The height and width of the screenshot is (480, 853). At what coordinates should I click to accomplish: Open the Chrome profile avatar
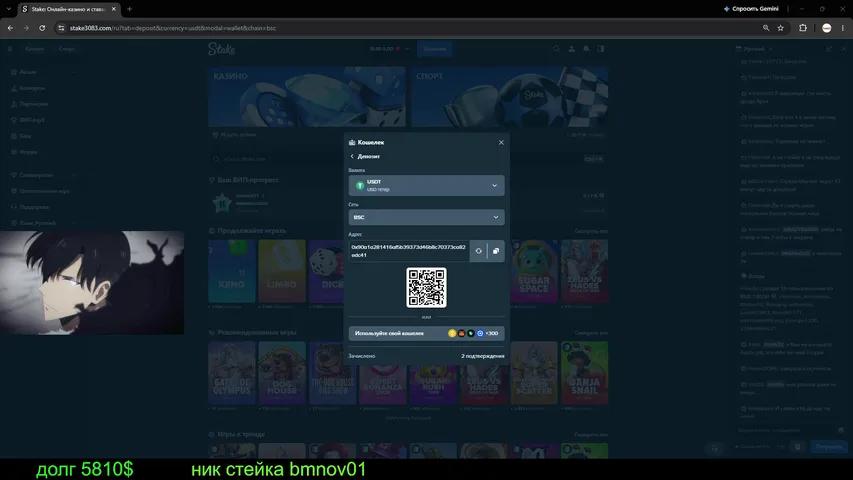click(x=826, y=28)
